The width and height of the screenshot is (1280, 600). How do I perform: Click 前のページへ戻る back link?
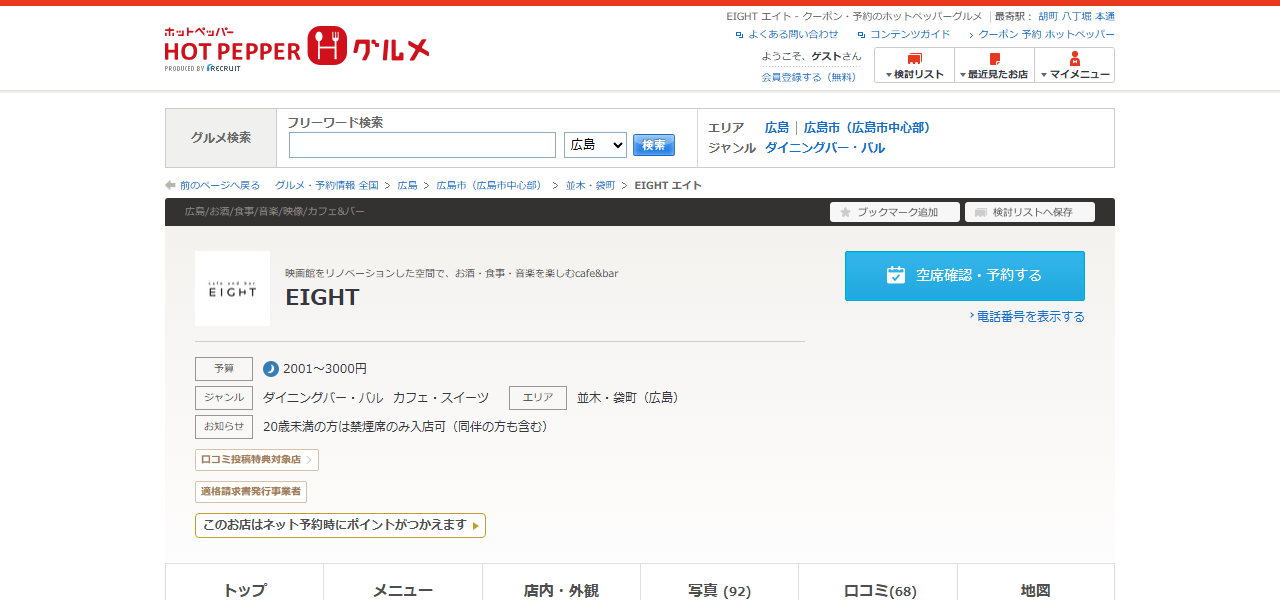point(213,185)
